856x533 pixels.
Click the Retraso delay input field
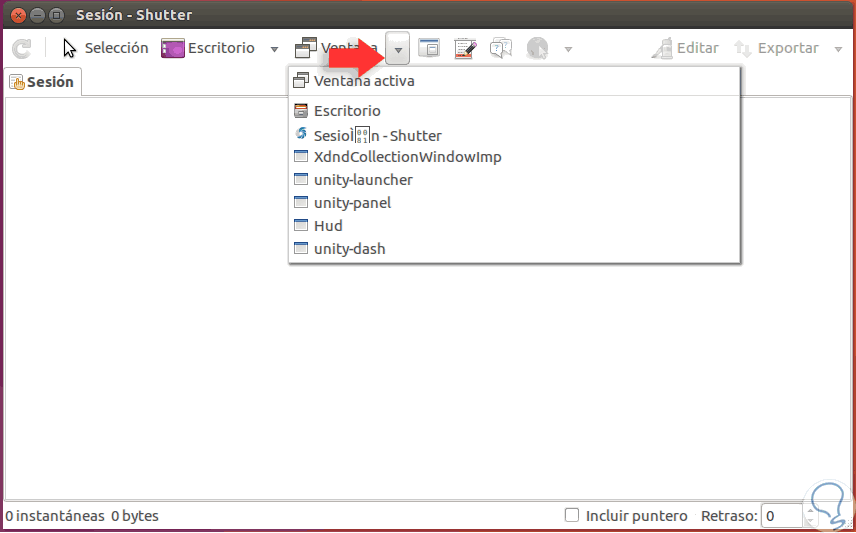click(x=781, y=516)
